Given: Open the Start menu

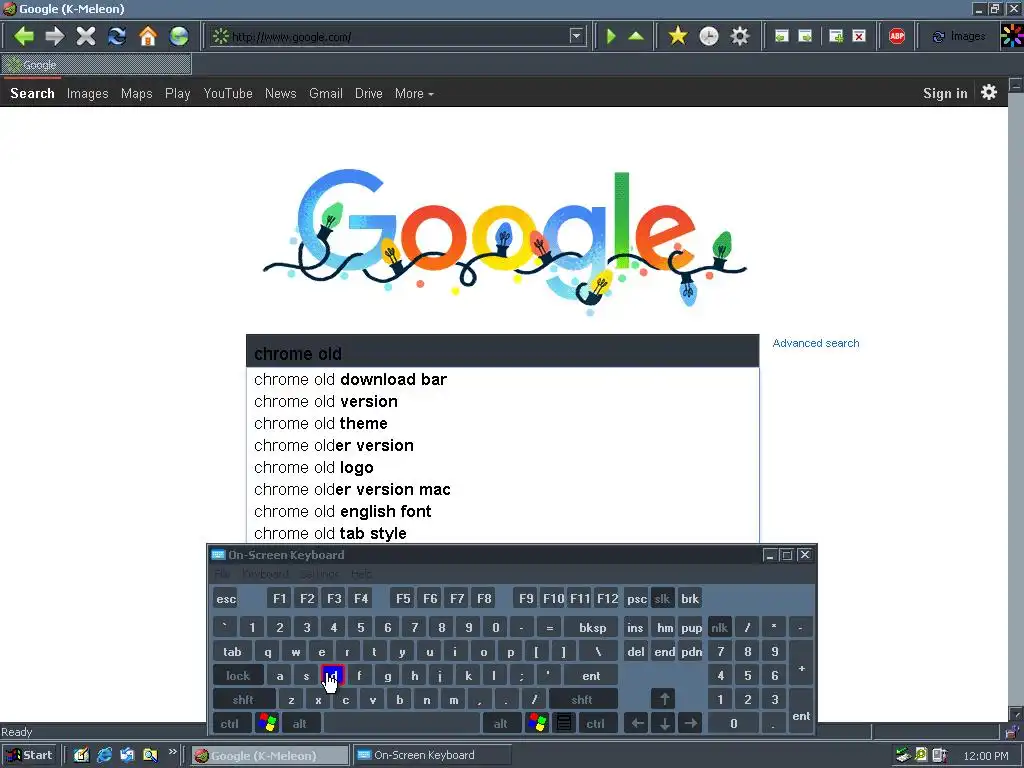Looking at the screenshot, I should point(30,755).
